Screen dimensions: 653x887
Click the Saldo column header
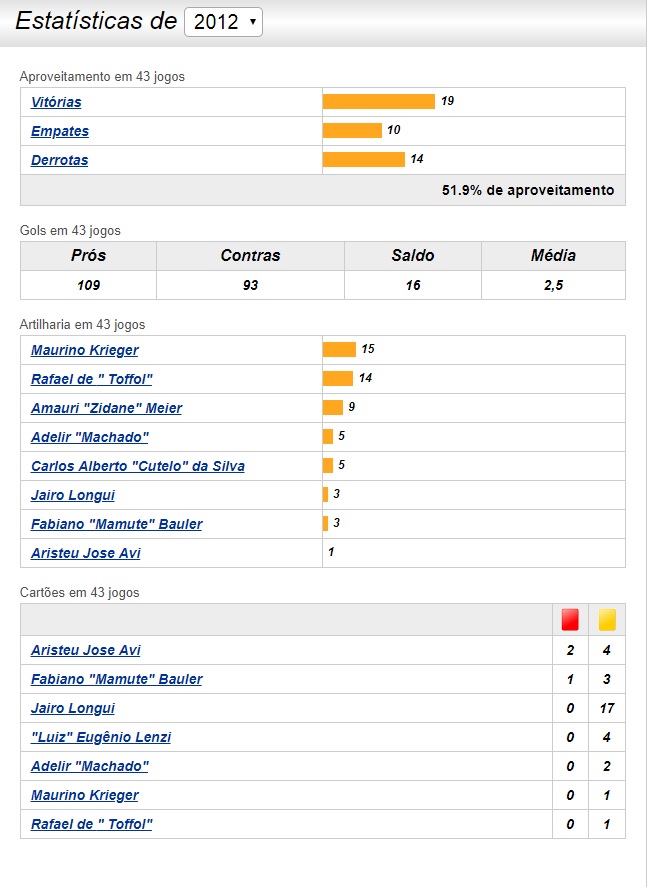tap(412, 256)
